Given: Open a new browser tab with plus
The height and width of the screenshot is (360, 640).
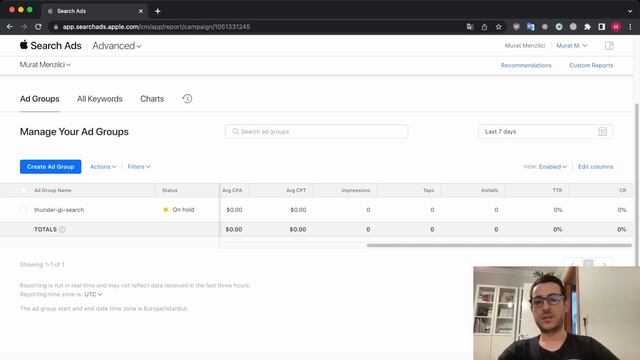Looking at the screenshot, I should click(158, 11).
